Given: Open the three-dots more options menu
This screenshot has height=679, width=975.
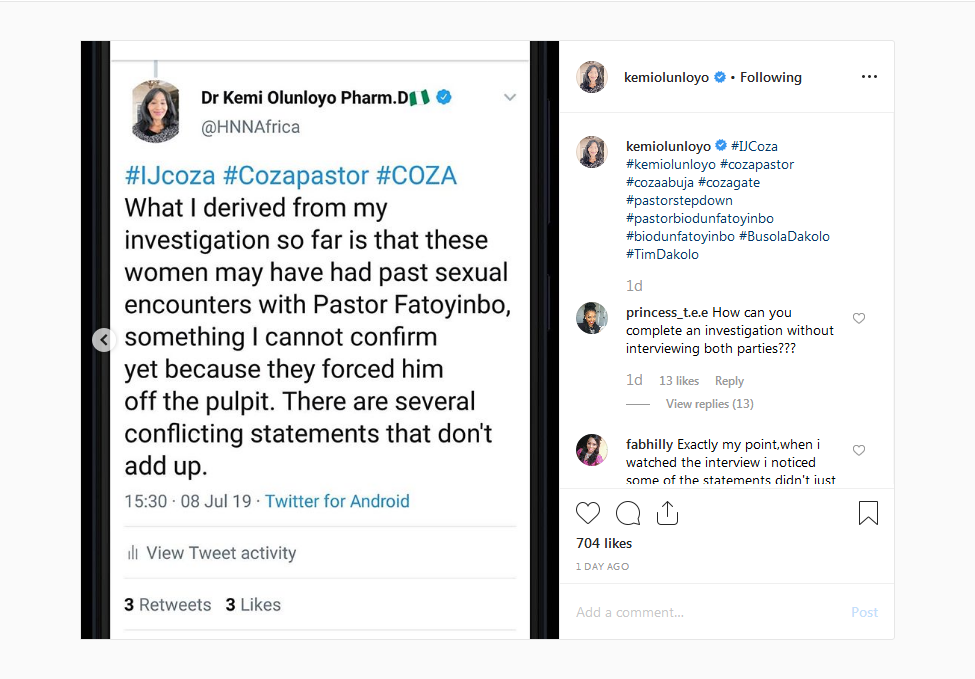Looking at the screenshot, I should (x=869, y=77).
